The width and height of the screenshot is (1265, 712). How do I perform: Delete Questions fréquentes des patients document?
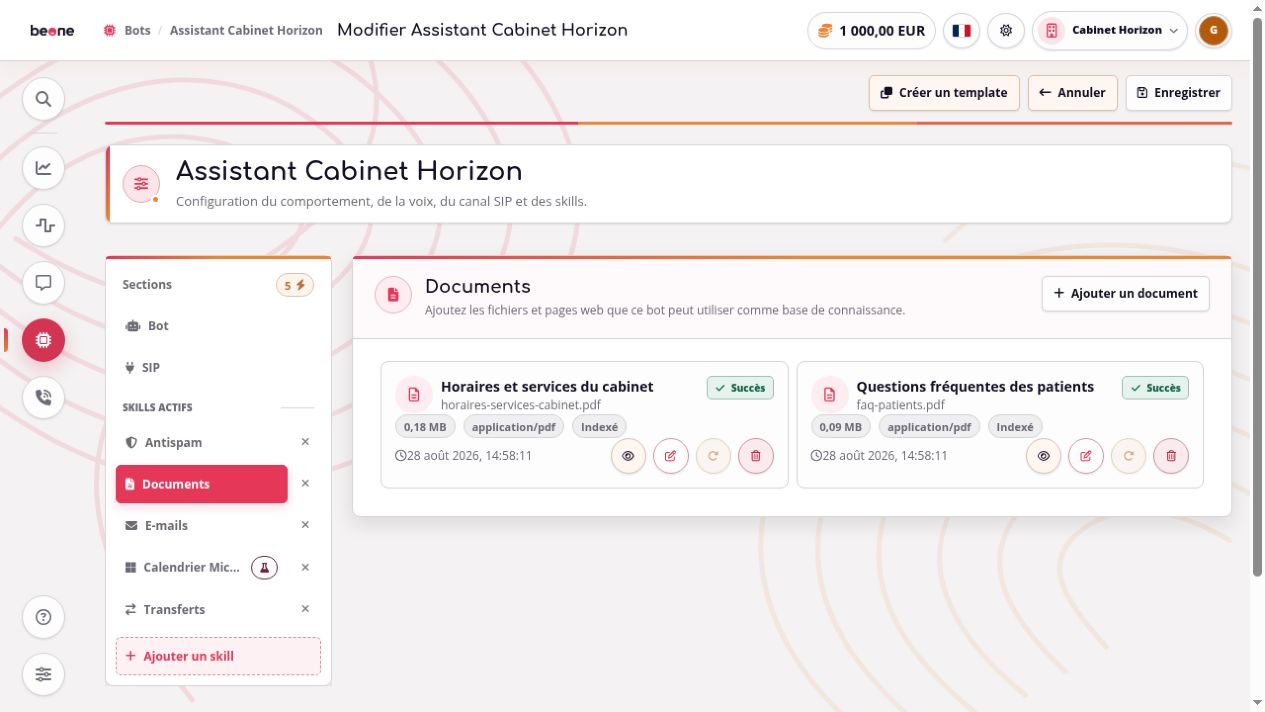[x=1171, y=456]
